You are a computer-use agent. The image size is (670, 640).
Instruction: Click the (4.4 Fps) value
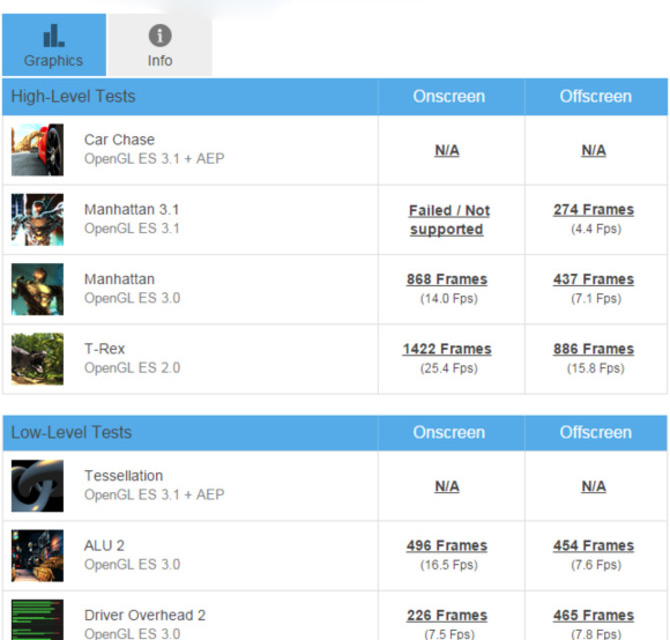pyautogui.click(x=596, y=229)
